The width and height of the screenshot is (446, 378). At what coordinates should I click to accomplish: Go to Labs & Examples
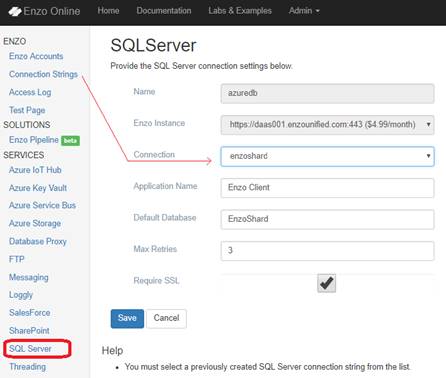(x=240, y=11)
